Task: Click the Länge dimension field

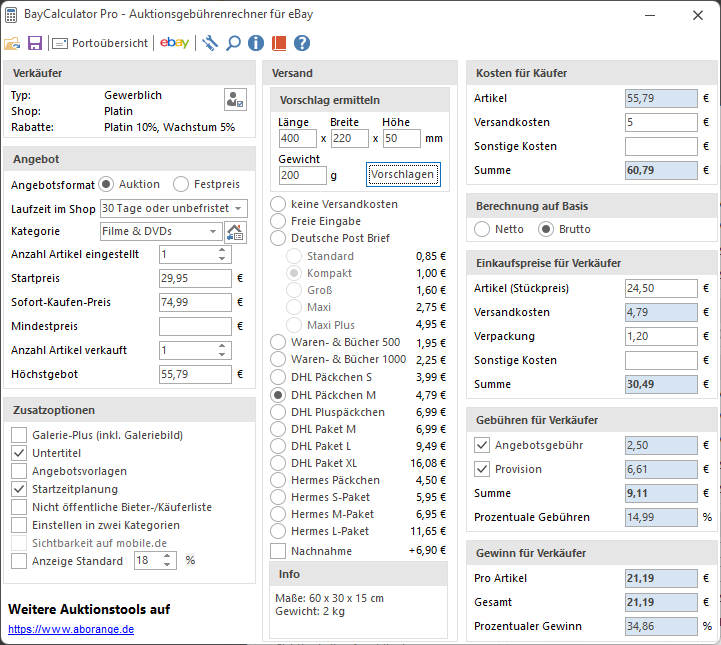Action: point(298,138)
